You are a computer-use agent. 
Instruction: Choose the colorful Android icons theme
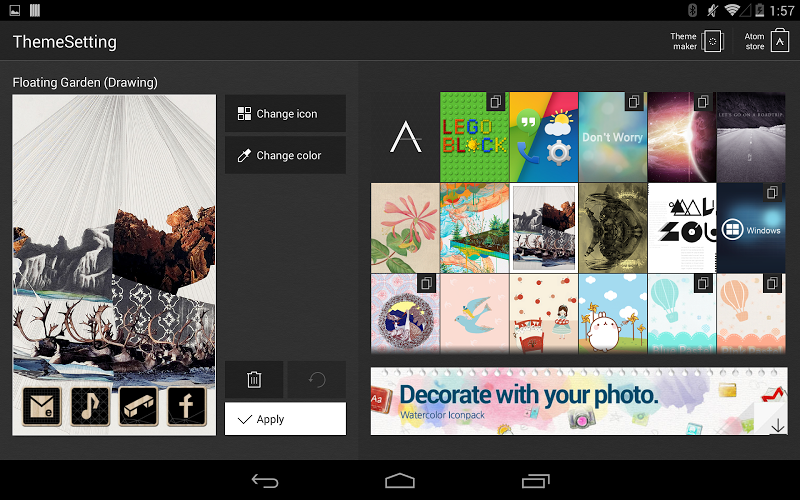(544, 137)
